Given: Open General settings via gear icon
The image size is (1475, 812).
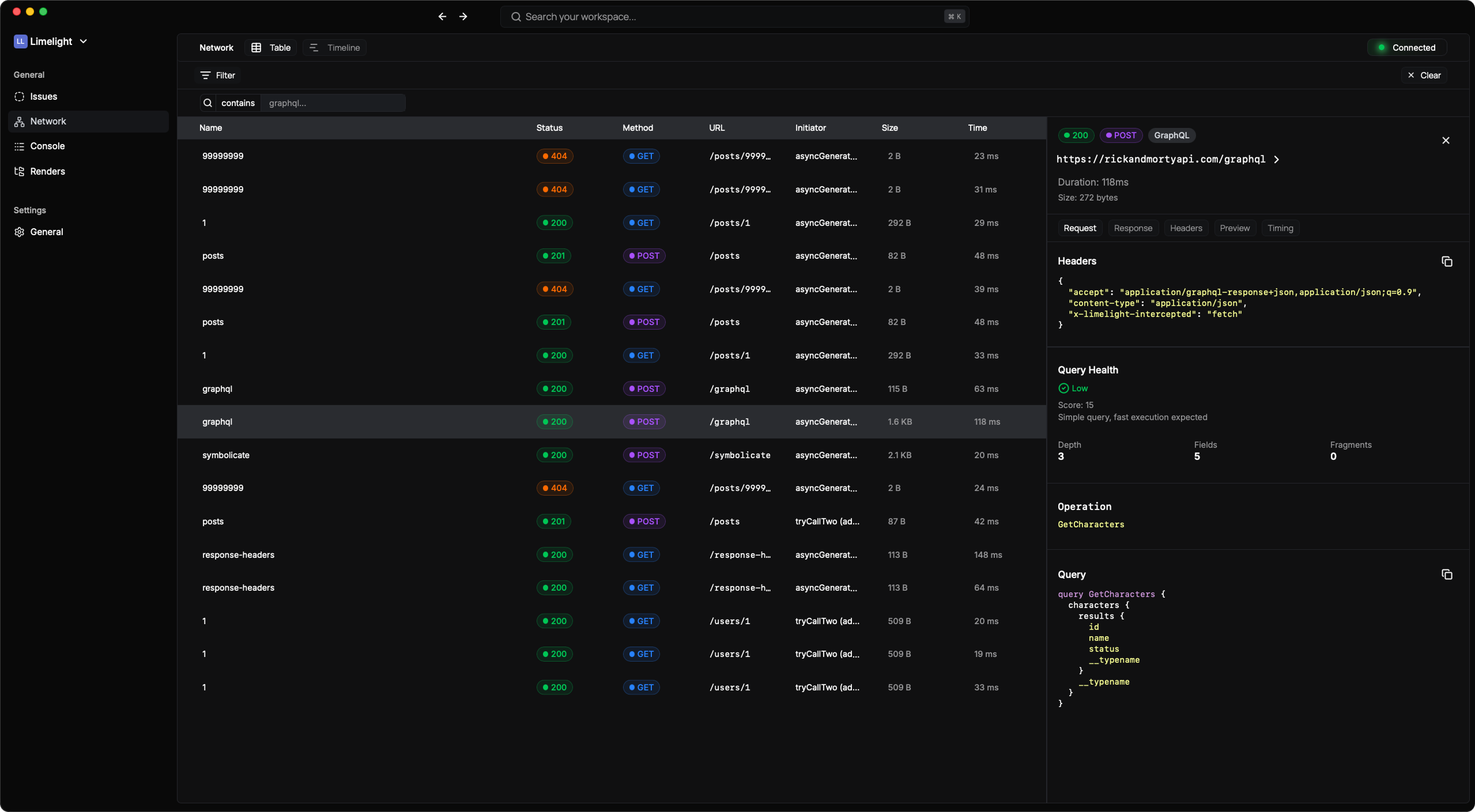Looking at the screenshot, I should 46,232.
